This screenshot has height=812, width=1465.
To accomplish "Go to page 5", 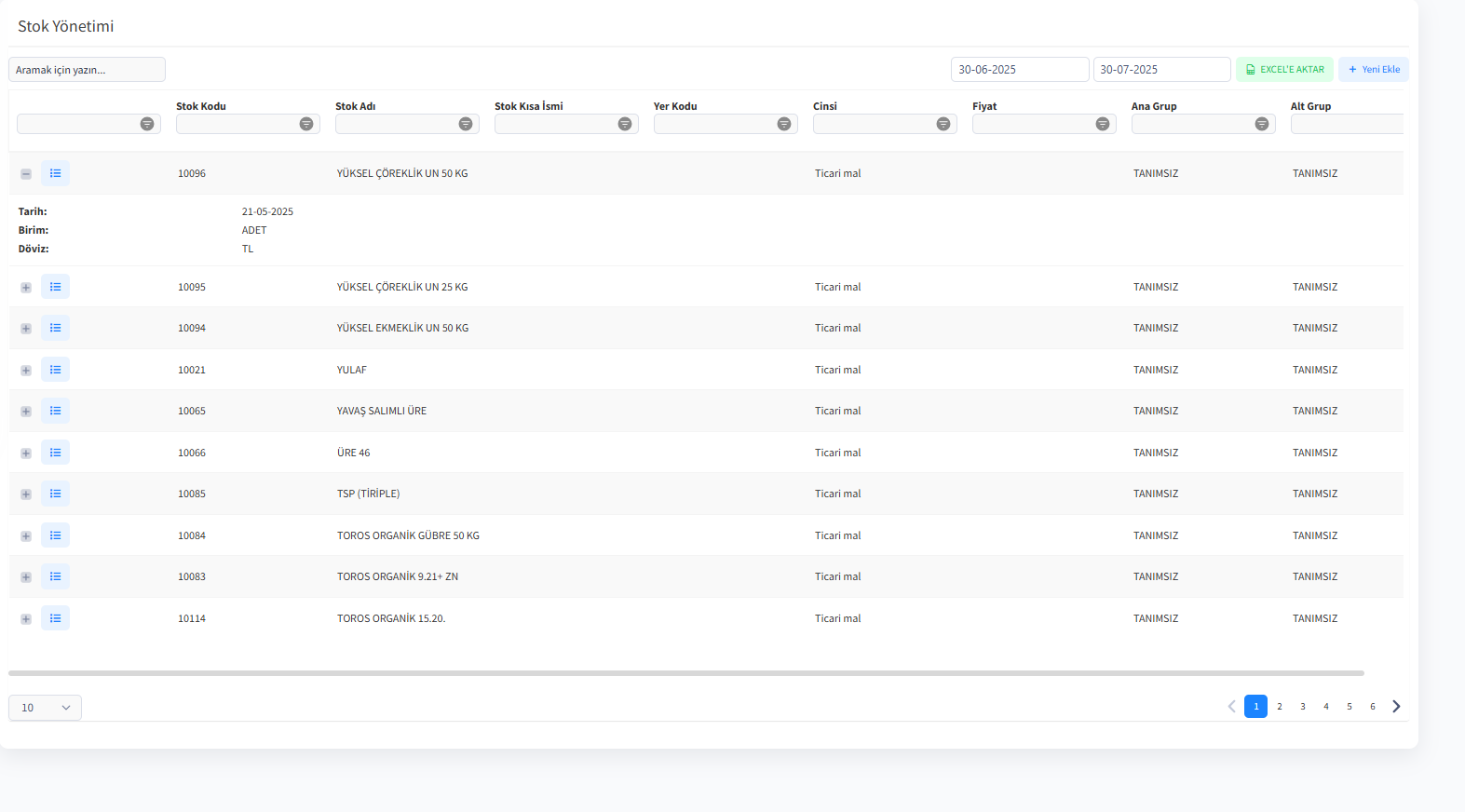I will (1350, 706).
